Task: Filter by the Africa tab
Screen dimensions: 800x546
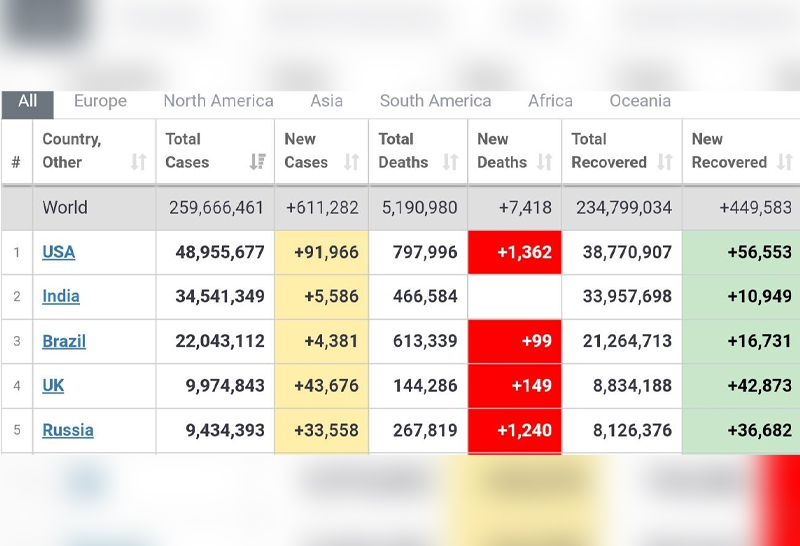Action: (550, 101)
